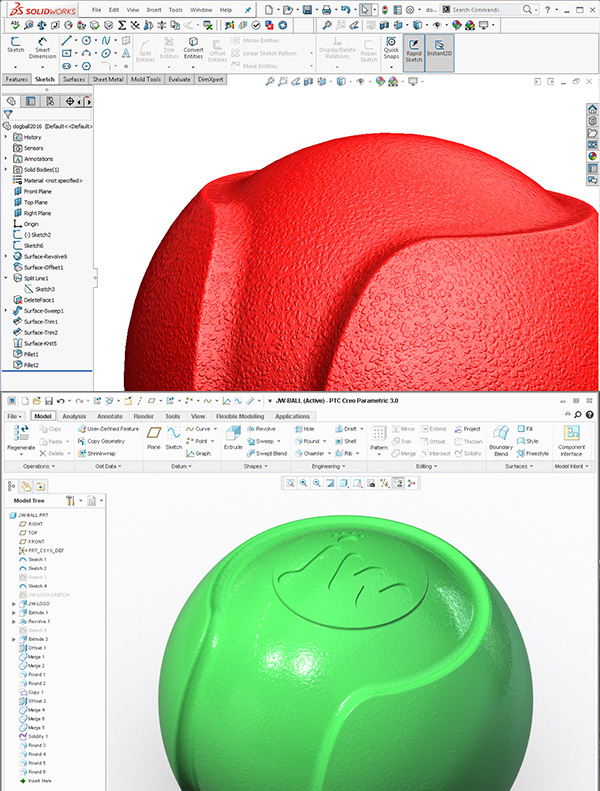The width and height of the screenshot is (600, 791).
Task: Click the Print icon in SolidWorks toolbar
Action: 326,10
